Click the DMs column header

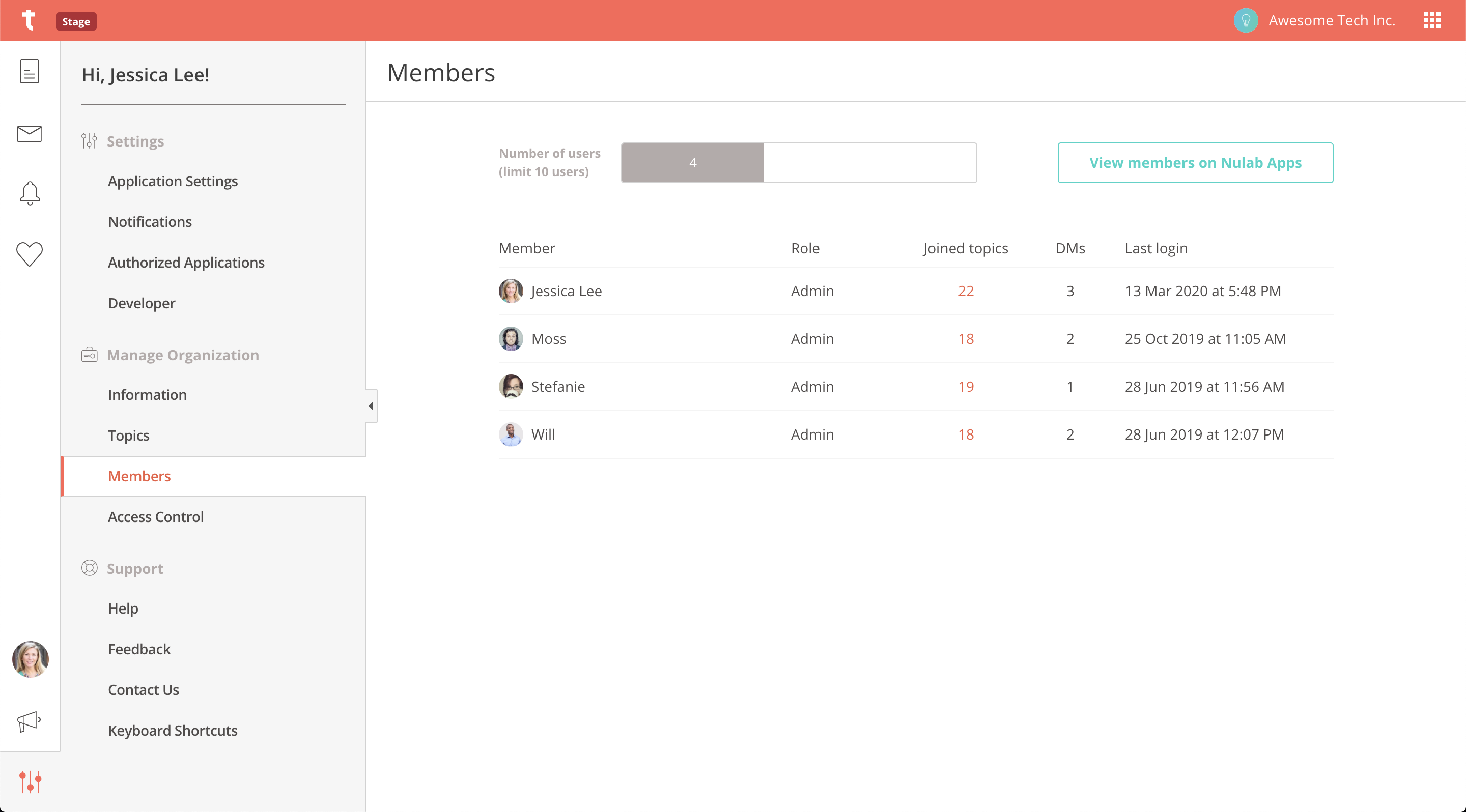tap(1070, 248)
